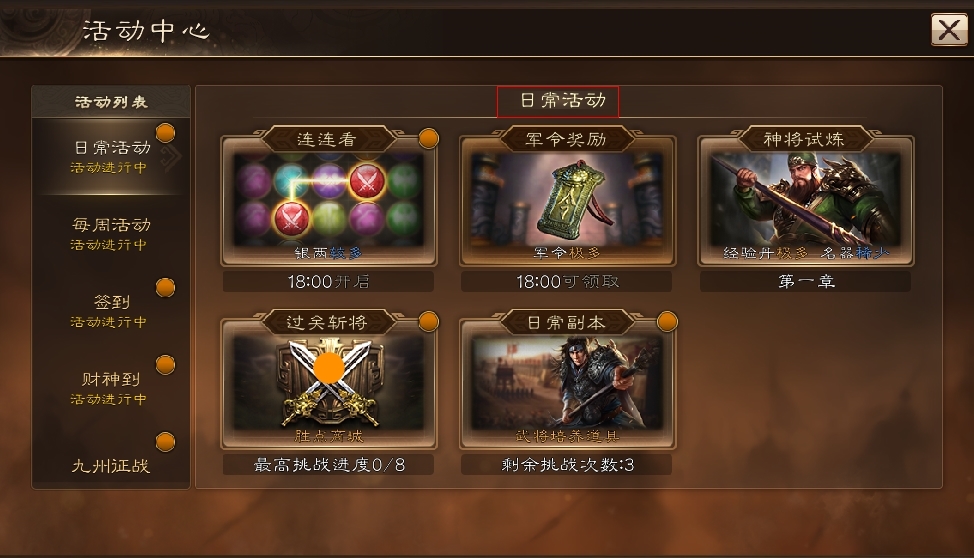Click the 18:00可领取 reward button
Screen dimensions: 974x558
point(567,281)
